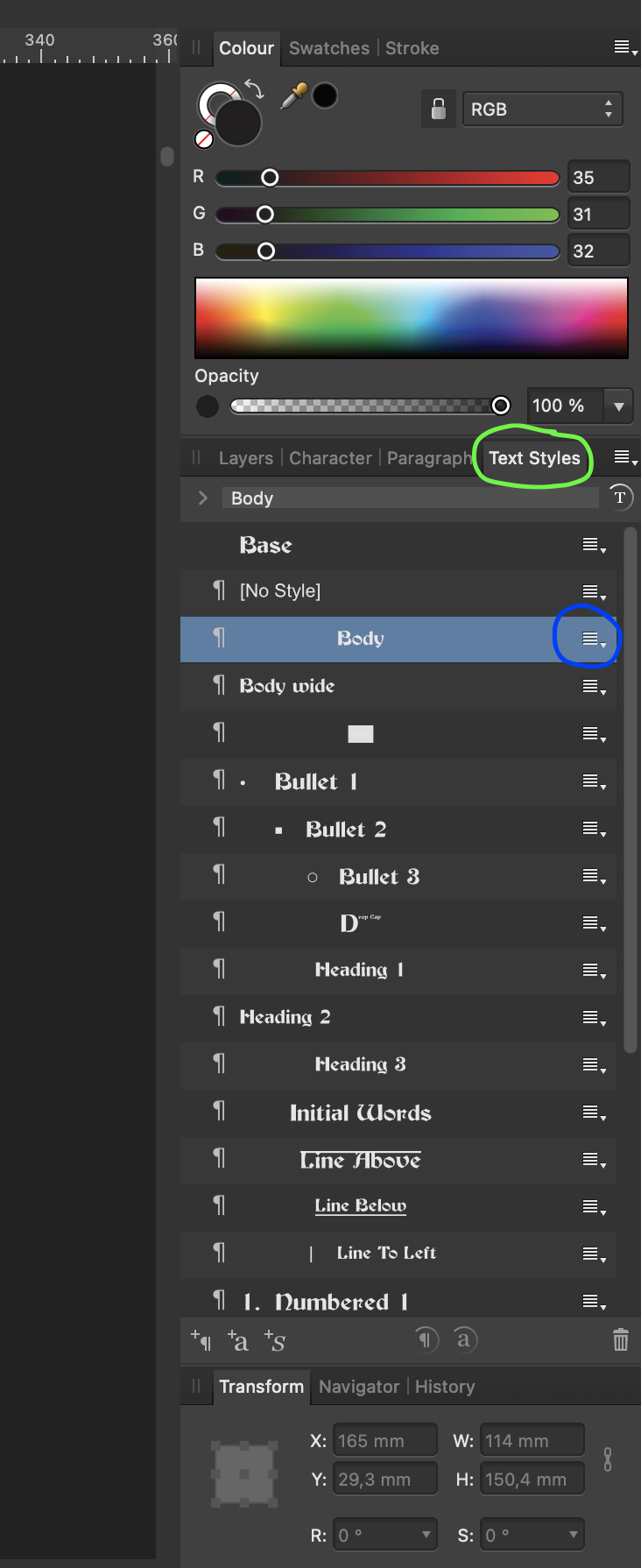
Task: Toggle the colour lock padlock
Action: [x=439, y=109]
